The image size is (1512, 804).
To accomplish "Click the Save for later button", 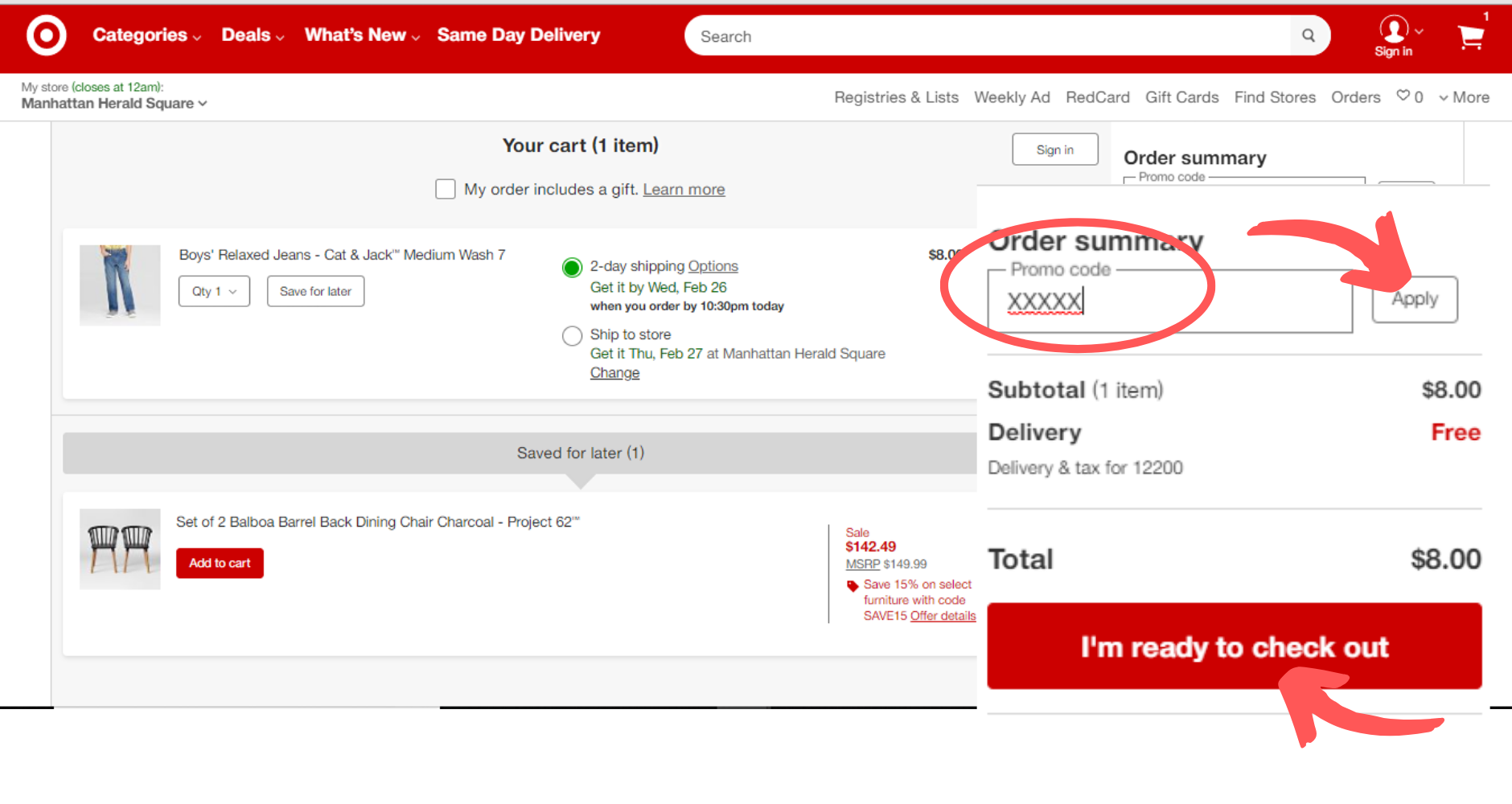I will (x=315, y=291).
